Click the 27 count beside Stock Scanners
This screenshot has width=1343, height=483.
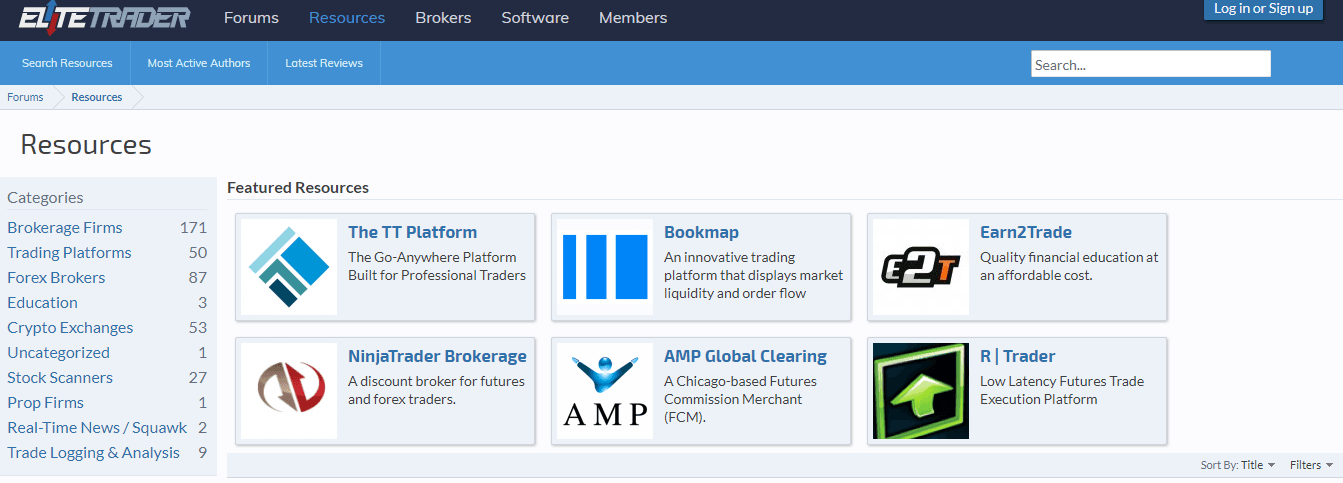198,377
